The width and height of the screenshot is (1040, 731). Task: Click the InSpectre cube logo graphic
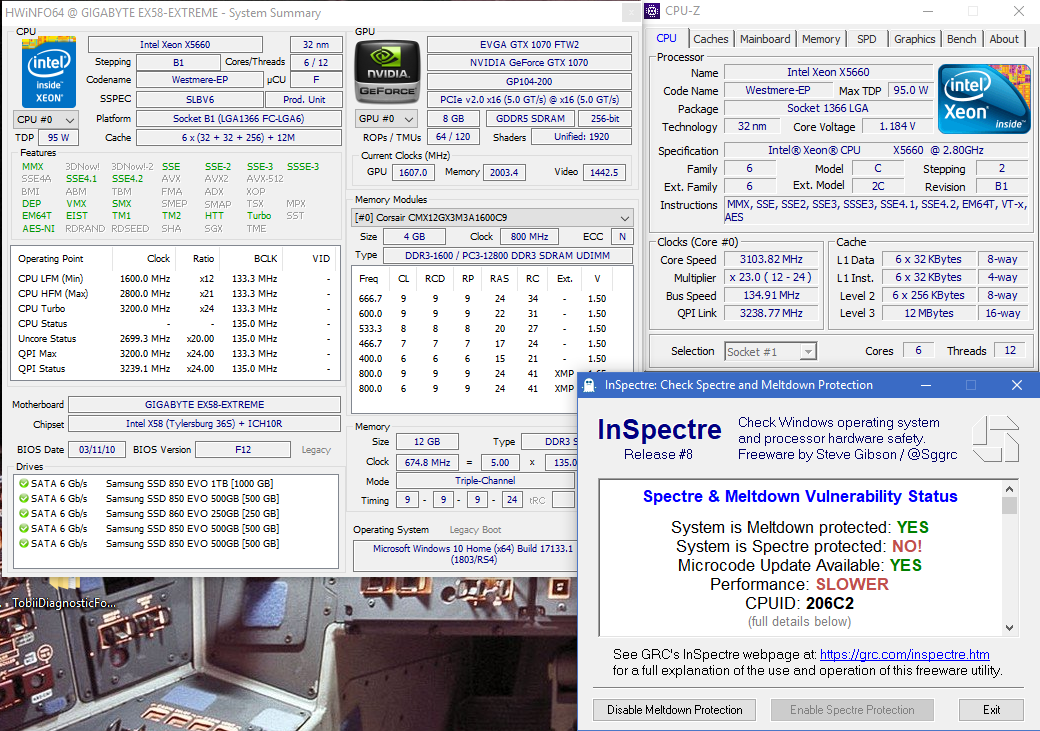(995, 438)
